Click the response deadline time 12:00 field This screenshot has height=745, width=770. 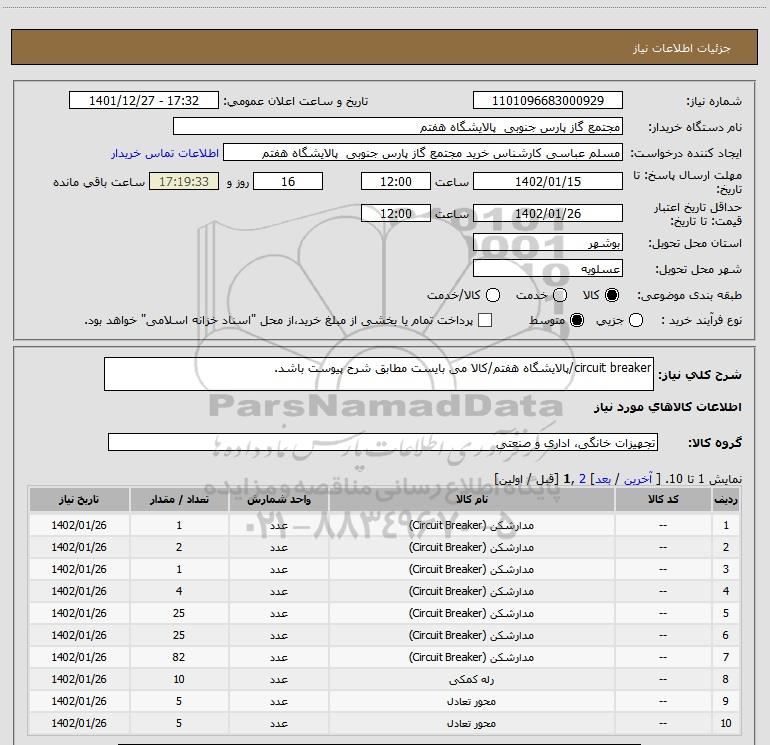click(x=396, y=181)
